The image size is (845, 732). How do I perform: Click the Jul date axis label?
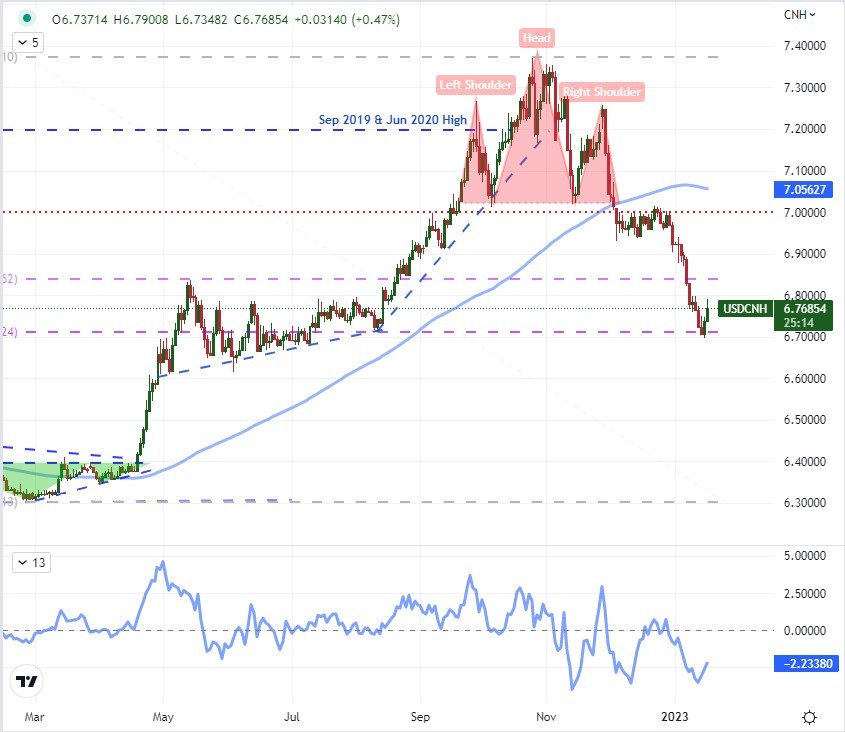(292, 717)
